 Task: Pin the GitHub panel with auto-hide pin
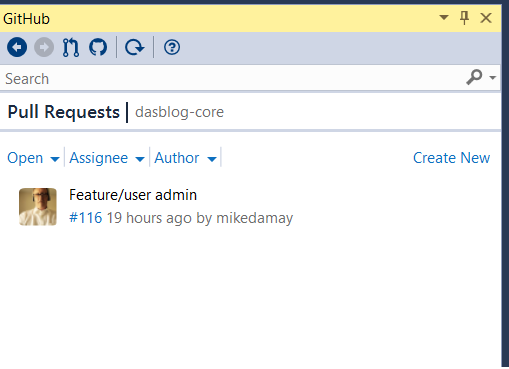tap(464, 18)
